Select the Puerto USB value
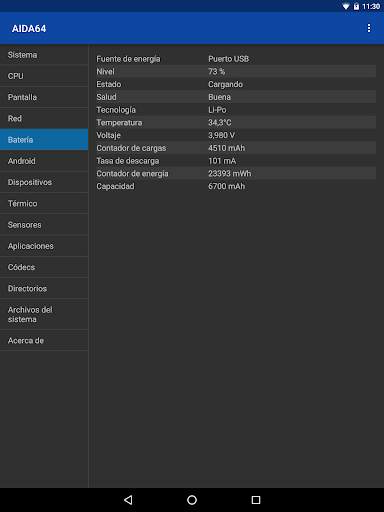The width and height of the screenshot is (384, 512). pos(229,59)
